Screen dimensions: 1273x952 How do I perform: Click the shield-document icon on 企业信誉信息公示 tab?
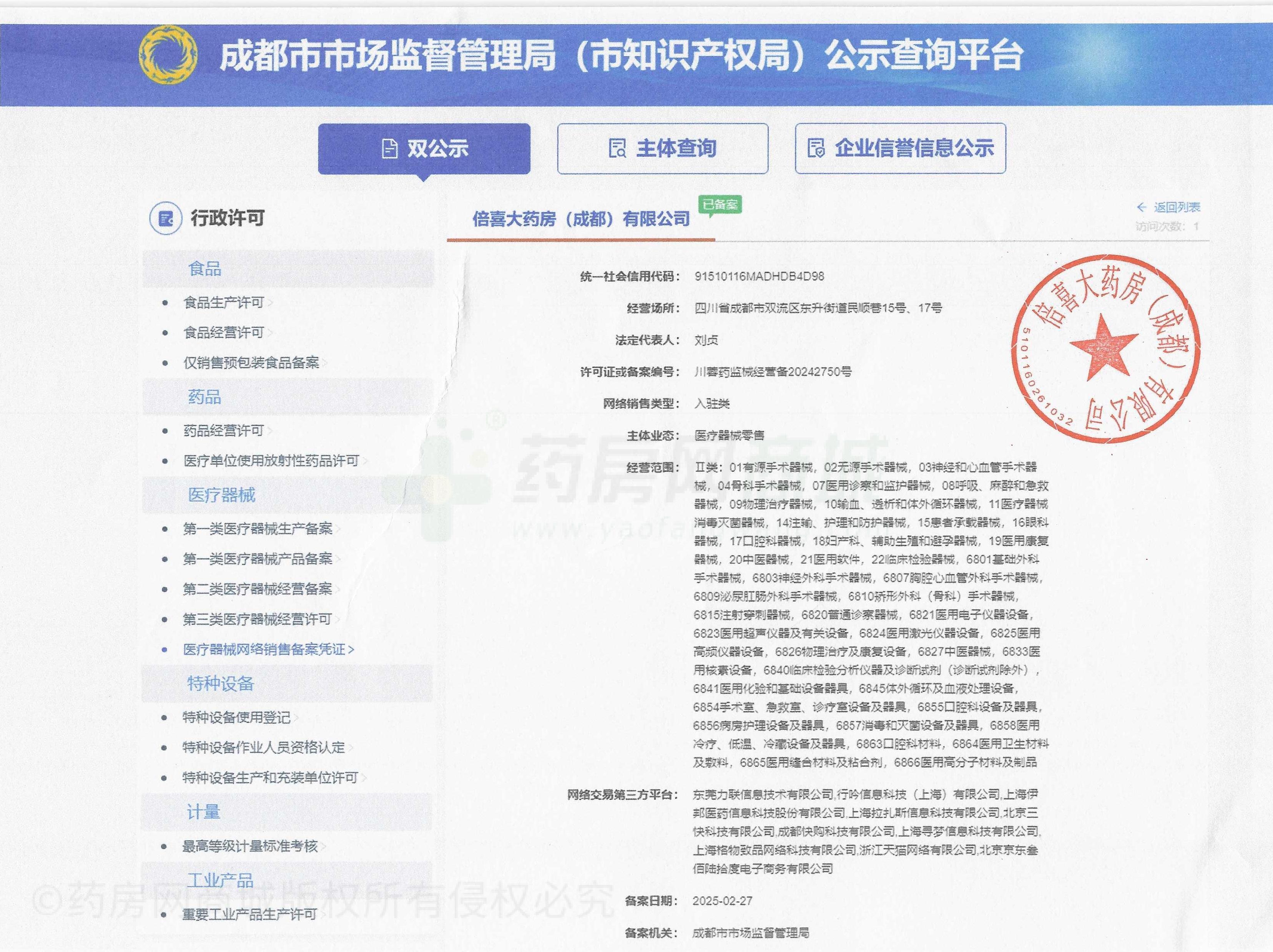[816, 148]
